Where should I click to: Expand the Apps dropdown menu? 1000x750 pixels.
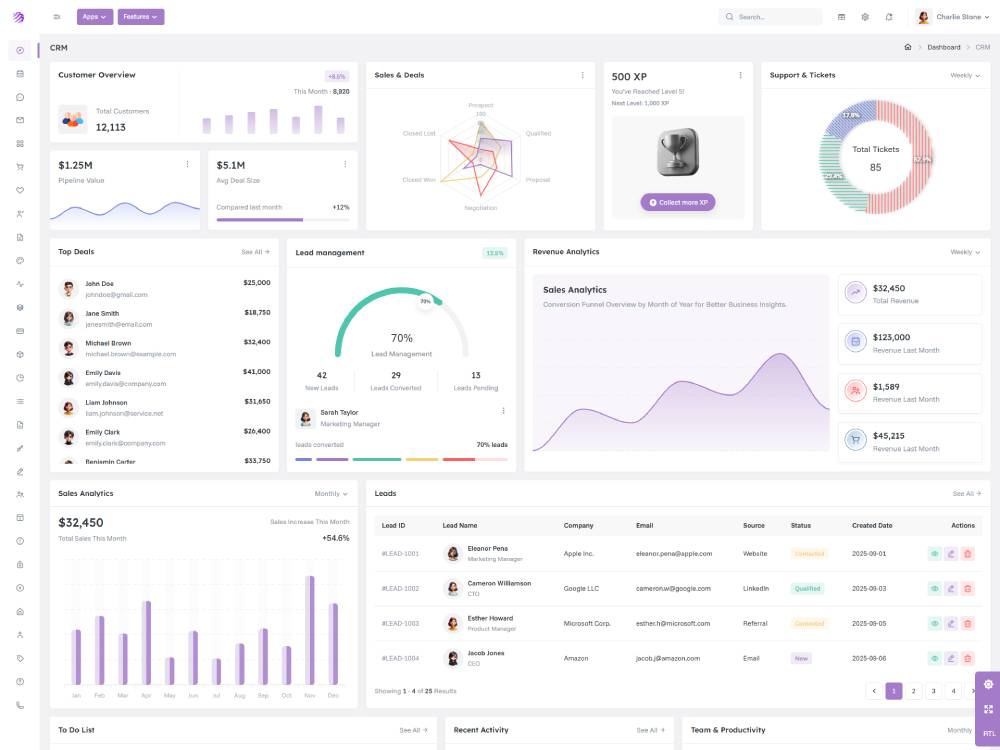[95, 17]
